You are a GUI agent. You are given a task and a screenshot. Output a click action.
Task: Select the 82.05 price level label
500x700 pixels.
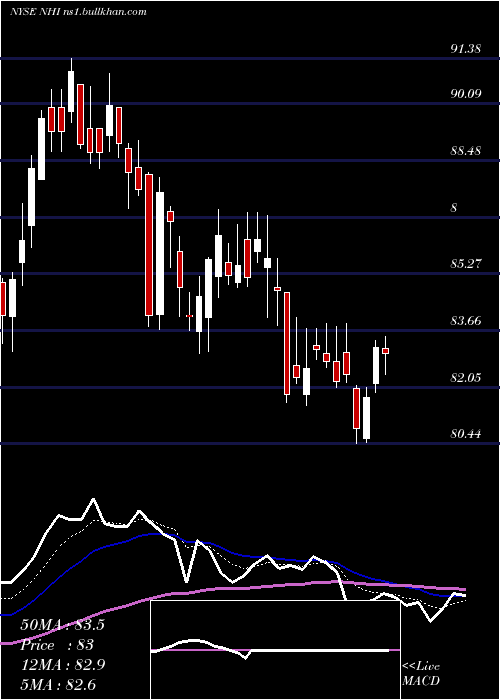coord(466,378)
